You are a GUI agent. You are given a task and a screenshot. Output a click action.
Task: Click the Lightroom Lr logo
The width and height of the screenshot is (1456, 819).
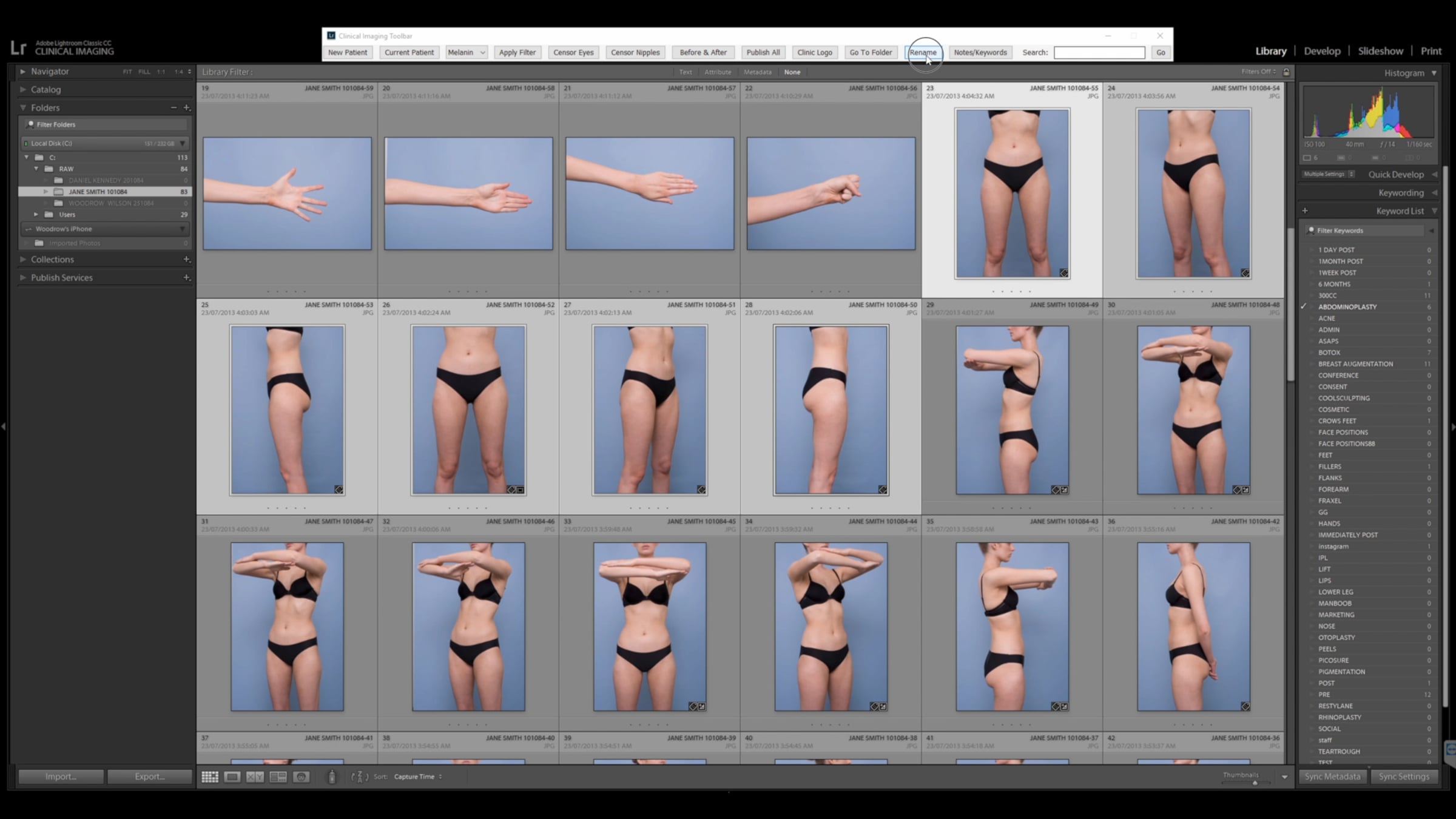point(19,47)
